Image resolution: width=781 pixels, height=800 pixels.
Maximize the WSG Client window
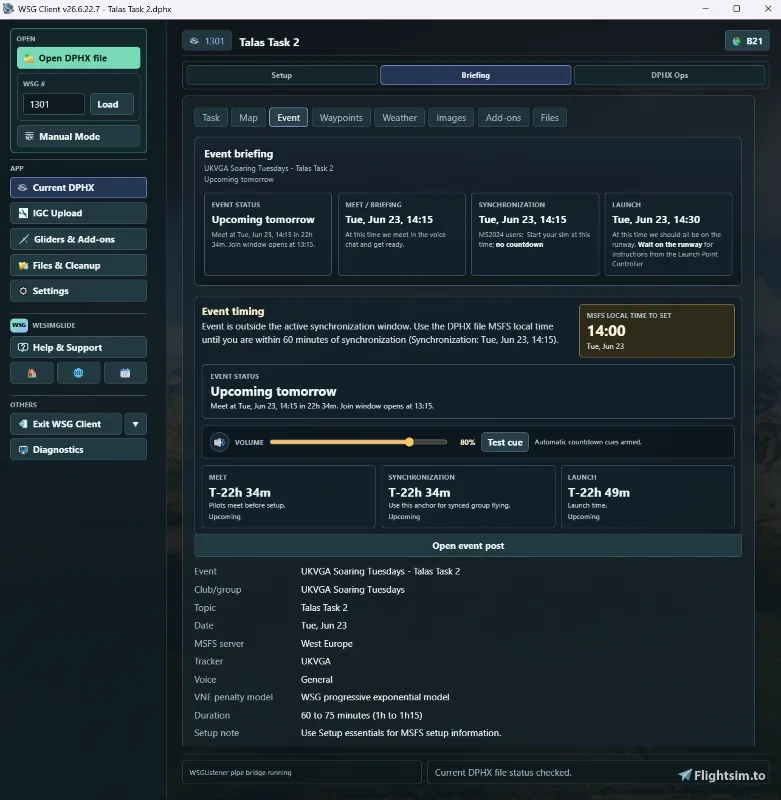click(736, 9)
